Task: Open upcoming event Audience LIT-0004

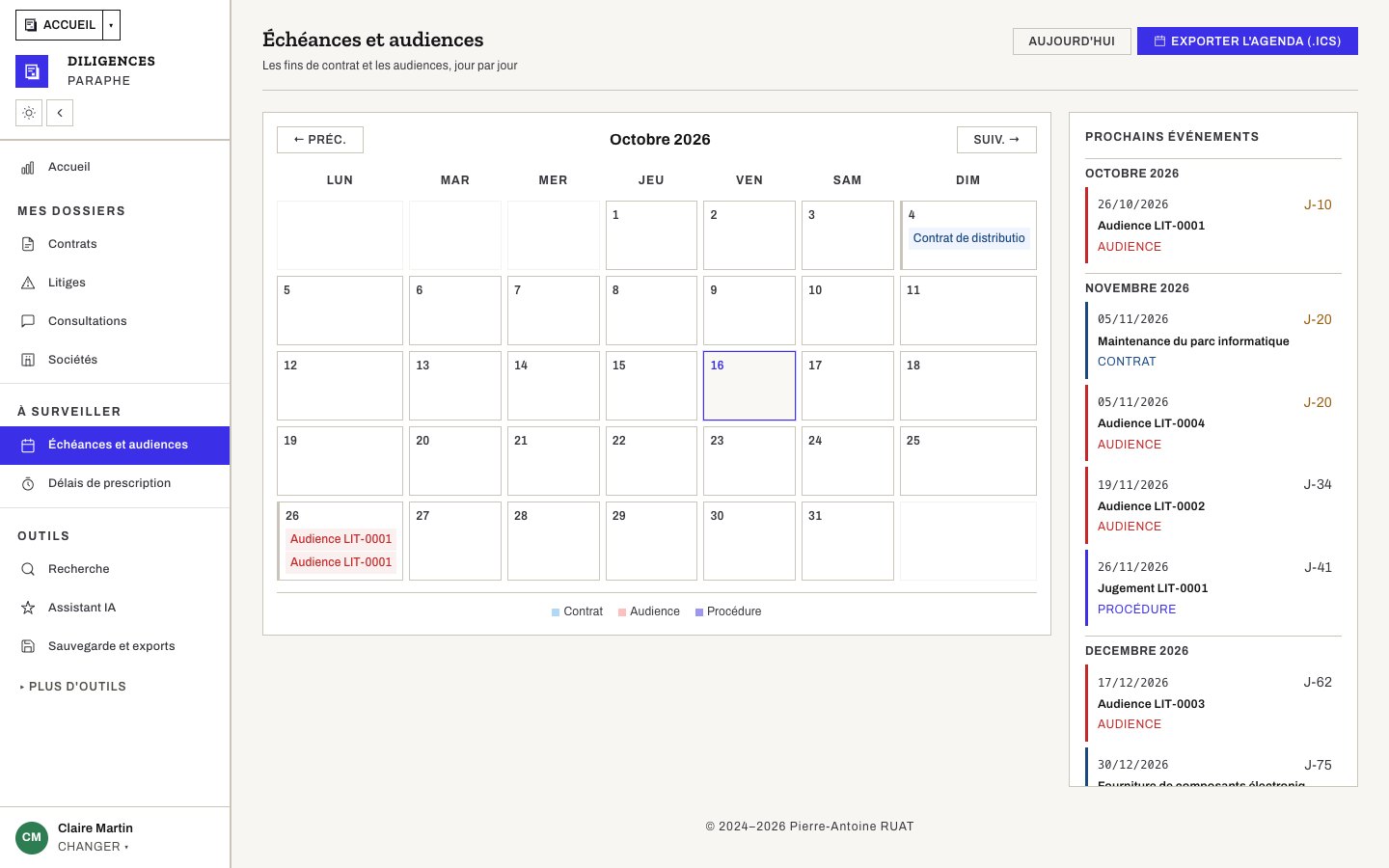Action: 1213,423
